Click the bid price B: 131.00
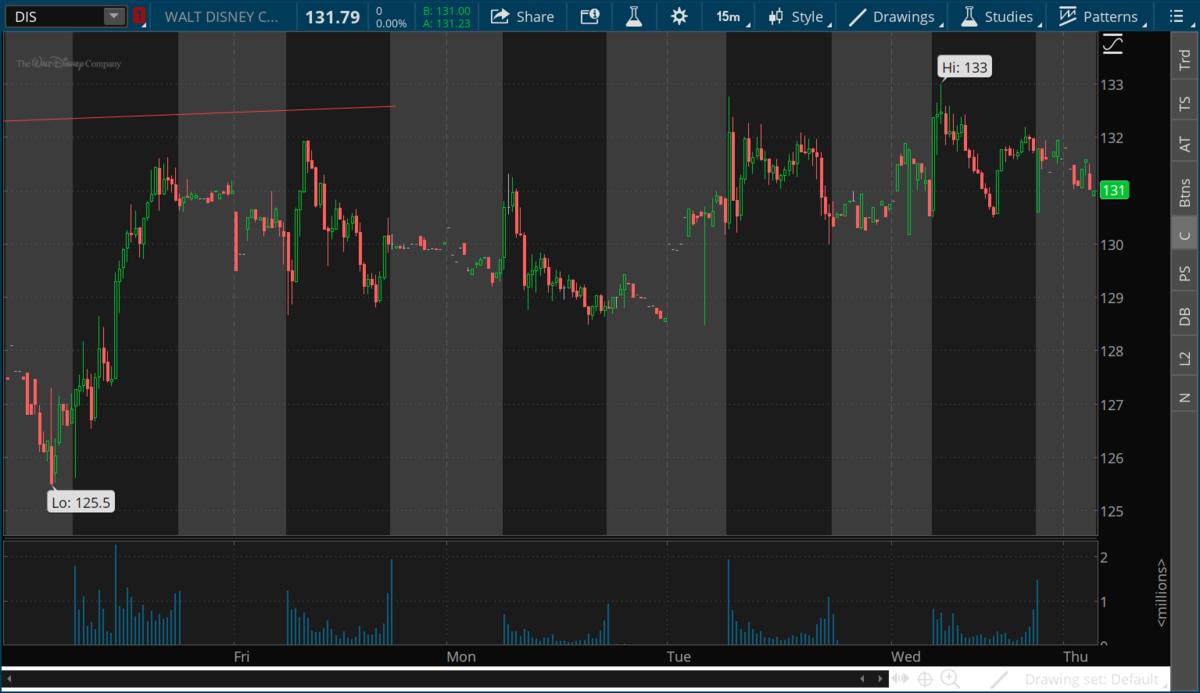Screen dimensions: 1200x693 (x=447, y=10)
